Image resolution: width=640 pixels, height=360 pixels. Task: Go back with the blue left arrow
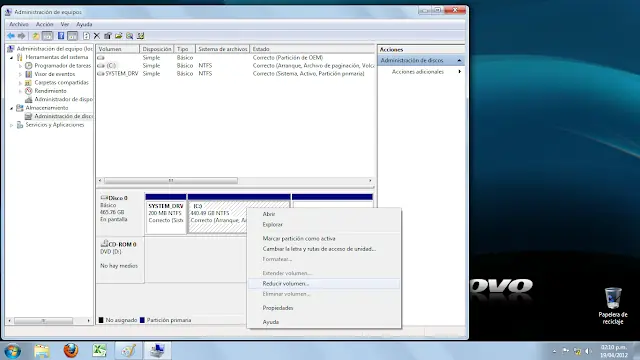point(11,36)
